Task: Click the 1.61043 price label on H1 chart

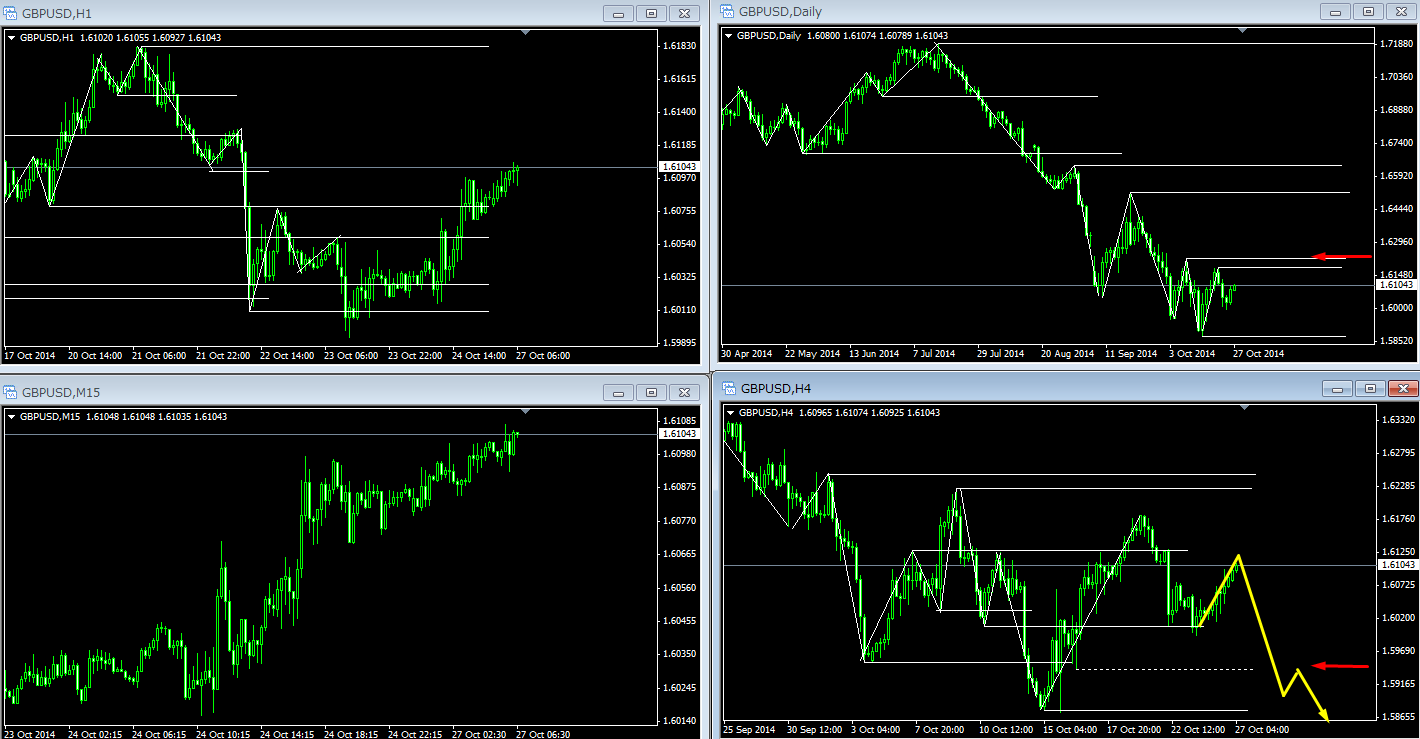Action: click(x=679, y=166)
